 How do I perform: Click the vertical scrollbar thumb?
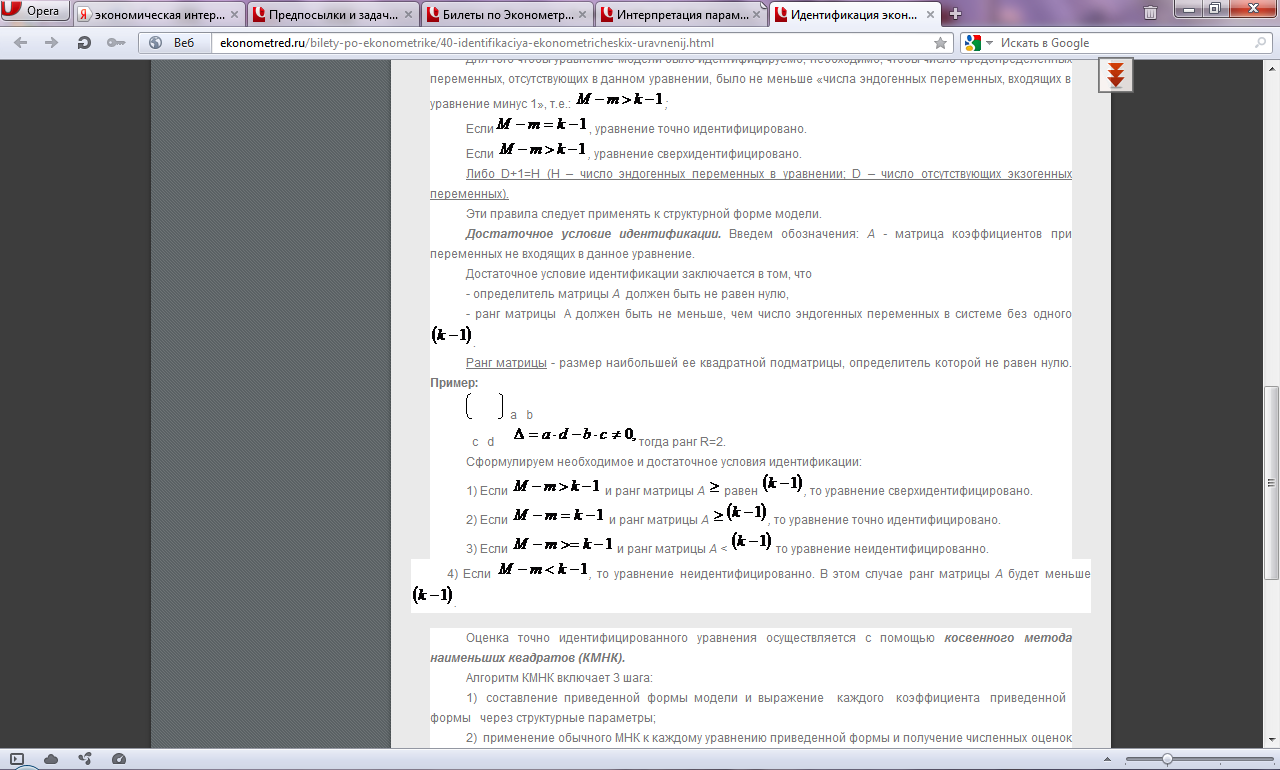1272,483
